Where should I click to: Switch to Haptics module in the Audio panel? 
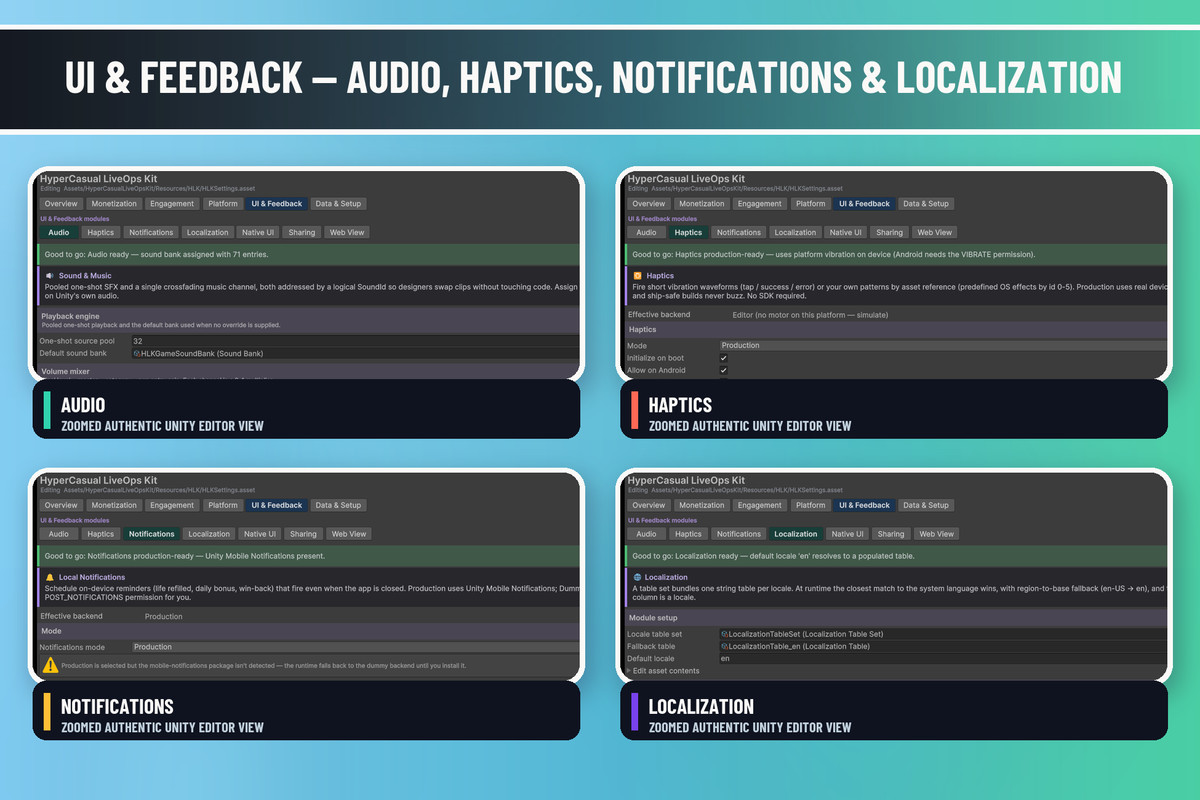[101, 232]
